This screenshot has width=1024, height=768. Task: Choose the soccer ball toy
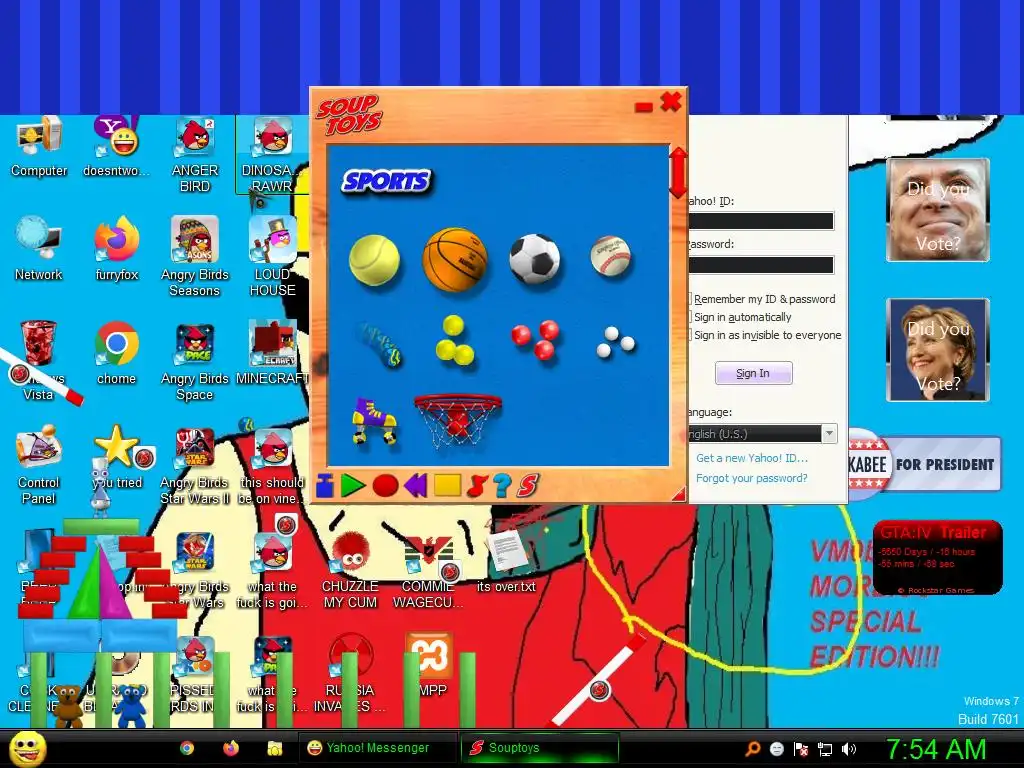[x=535, y=259]
